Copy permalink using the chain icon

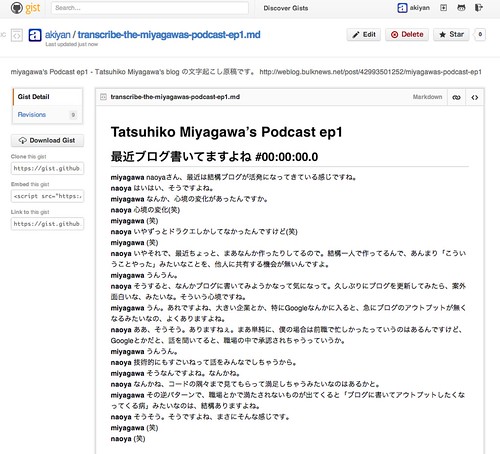click(x=456, y=97)
